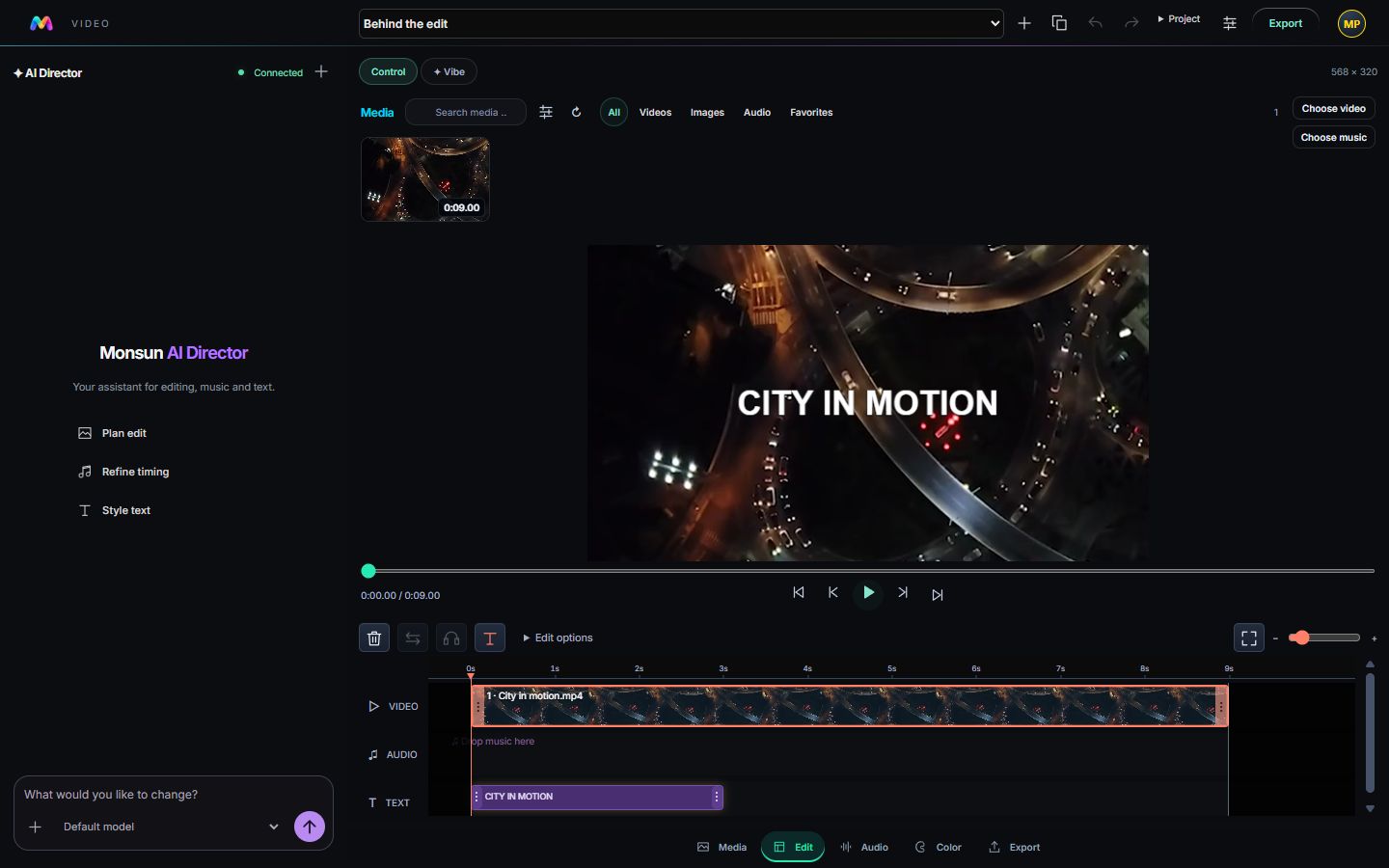1389x868 pixels.
Task: Add a new project with plus icon
Action: tap(1024, 23)
